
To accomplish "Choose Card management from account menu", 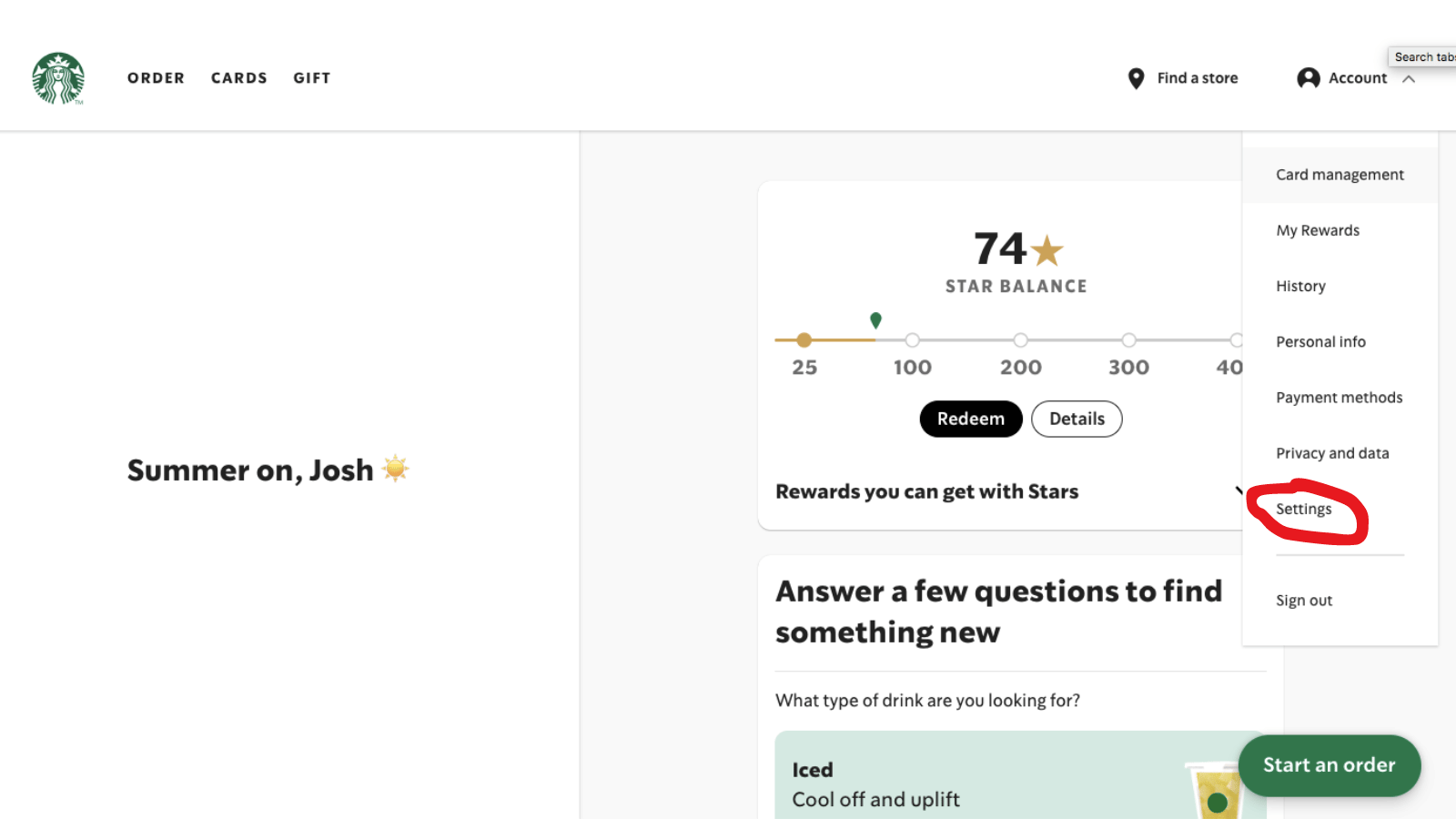I will (1340, 175).
